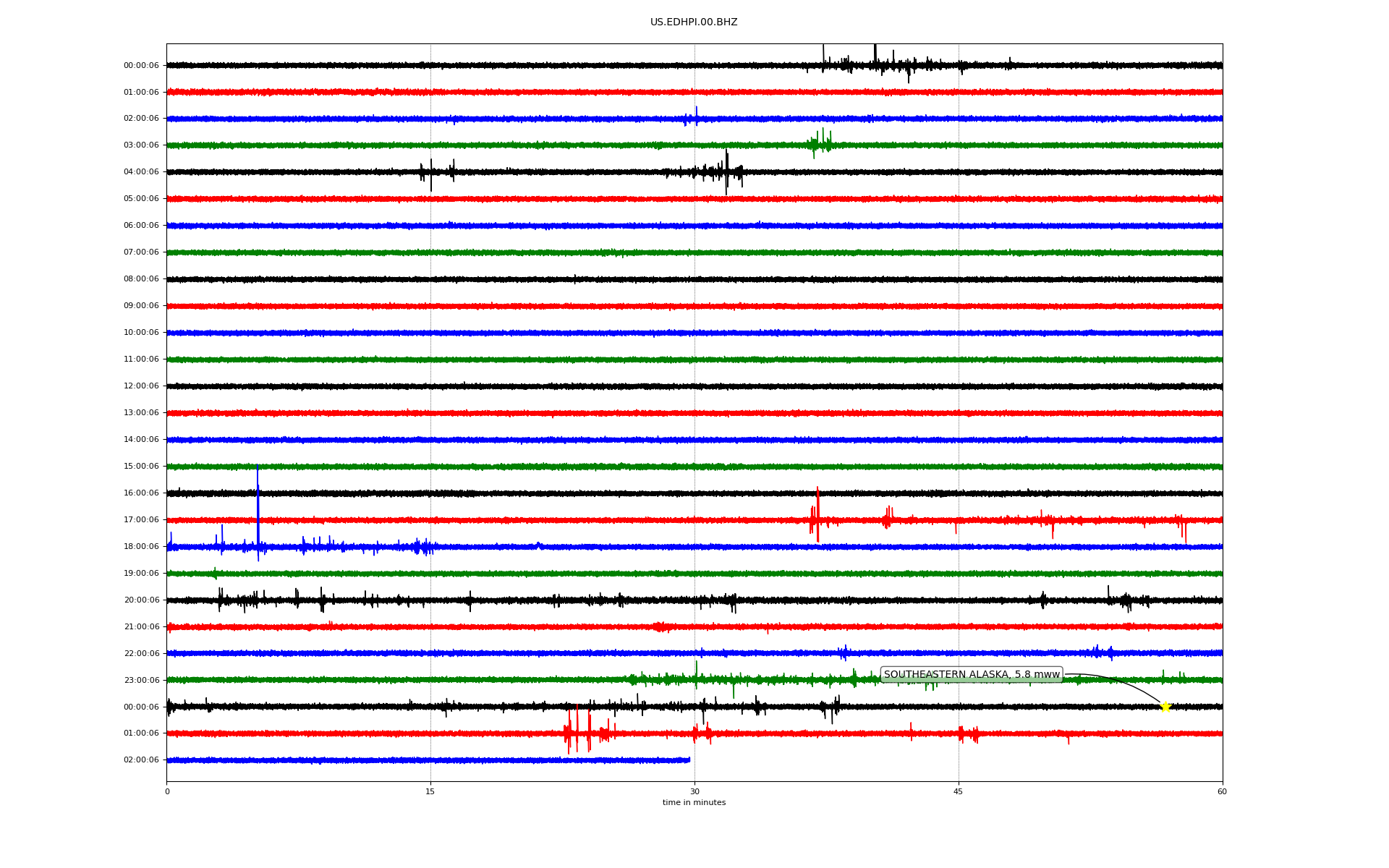Click the 10:00:06 trace time label
Screen dimensions: 1389x868
click(141, 333)
